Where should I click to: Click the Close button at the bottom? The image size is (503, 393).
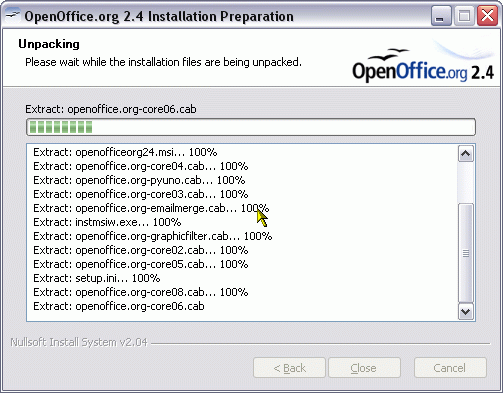(364, 368)
